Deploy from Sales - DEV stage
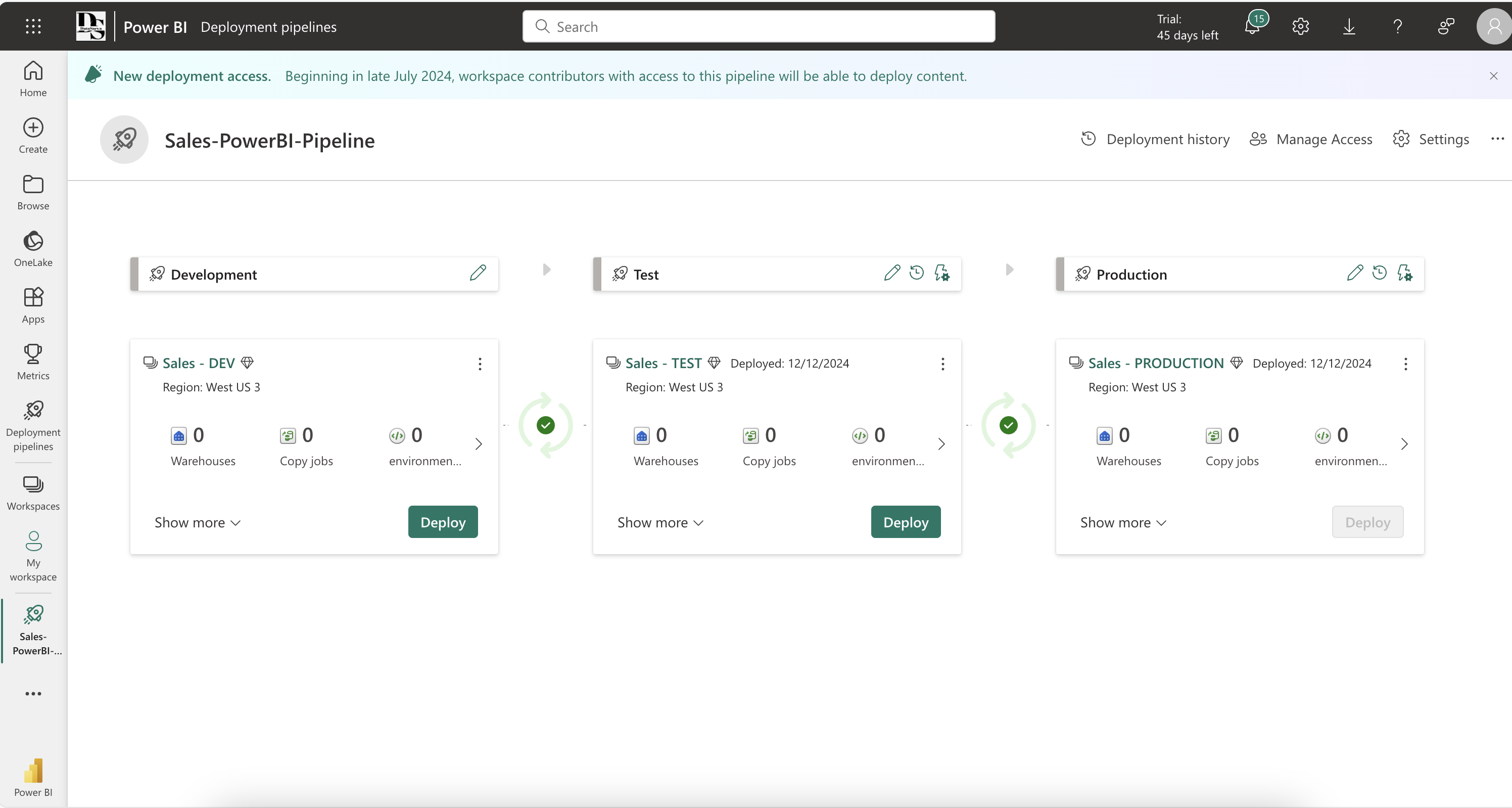1512x808 pixels. pos(443,521)
